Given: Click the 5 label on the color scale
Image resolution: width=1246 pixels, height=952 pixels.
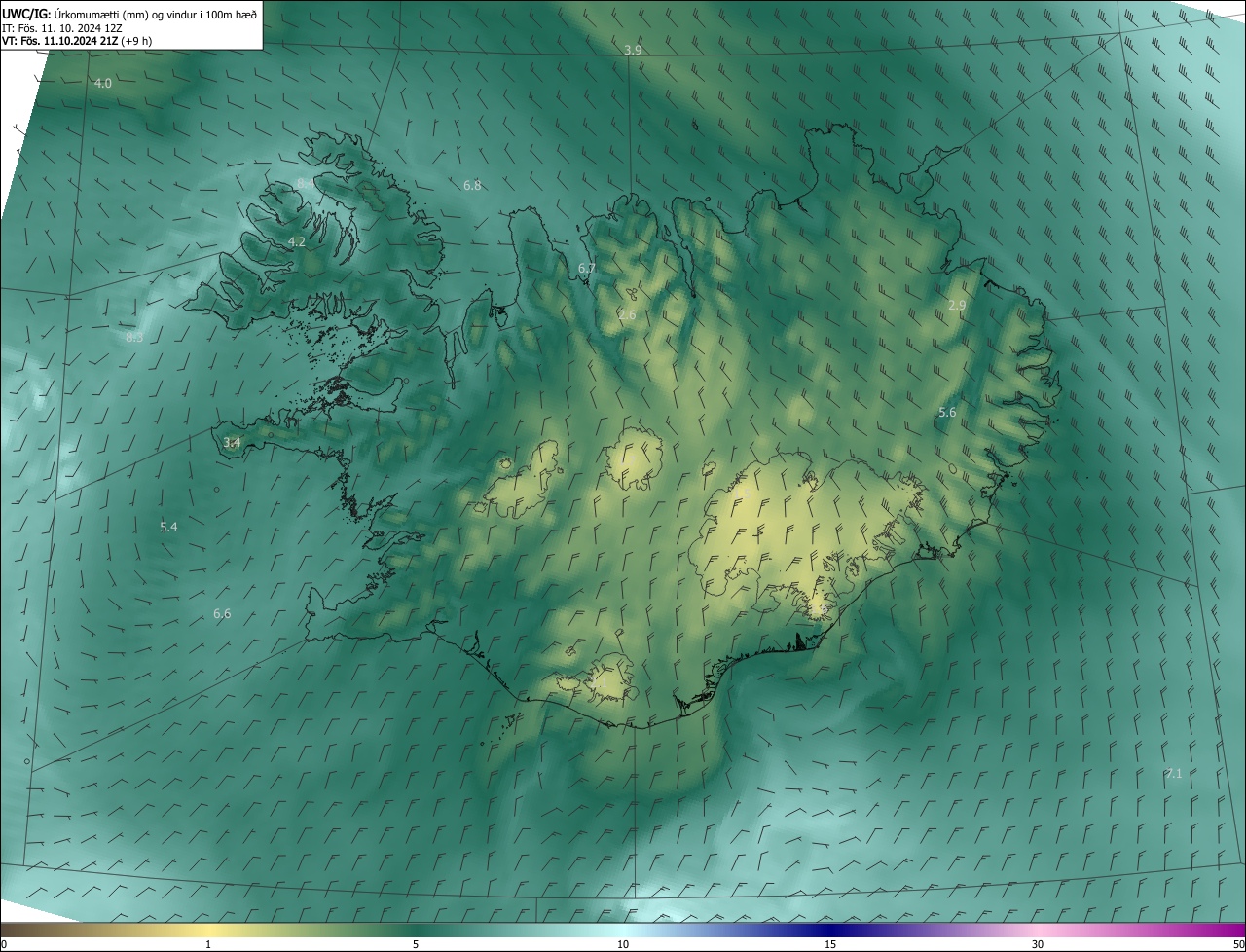Looking at the screenshot, I should click(x=416, y=944).
